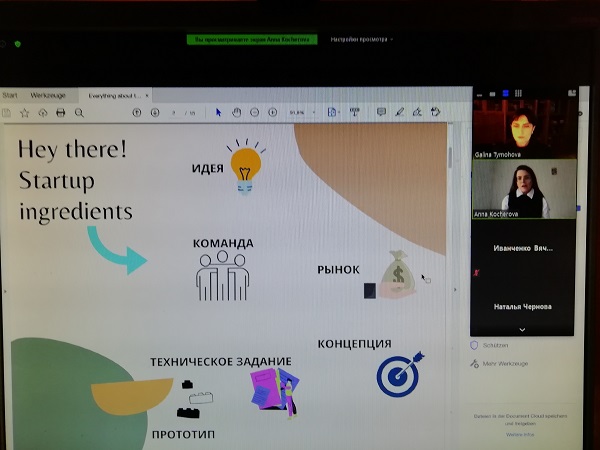Click the zoom in plus icon
This screenshot has width=600, height=450.
tap(272, 112)
